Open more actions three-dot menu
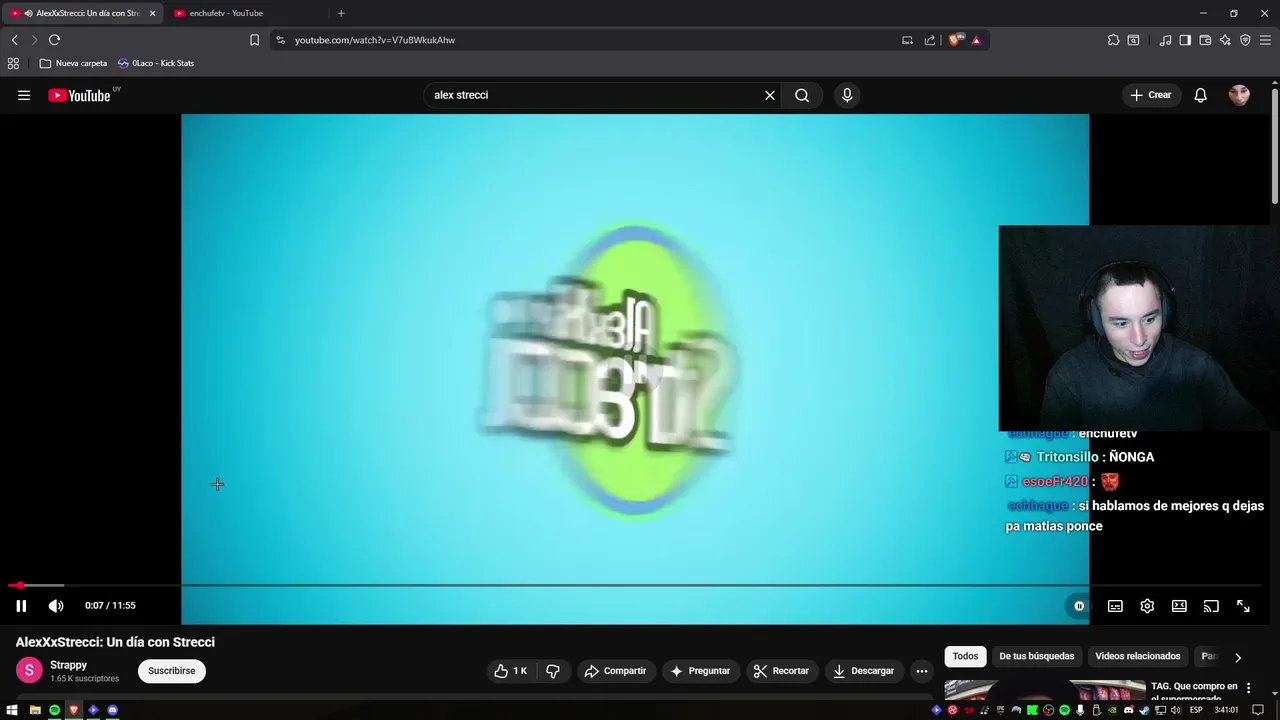This screenshot has height=720, width=1280. [922, 671]
